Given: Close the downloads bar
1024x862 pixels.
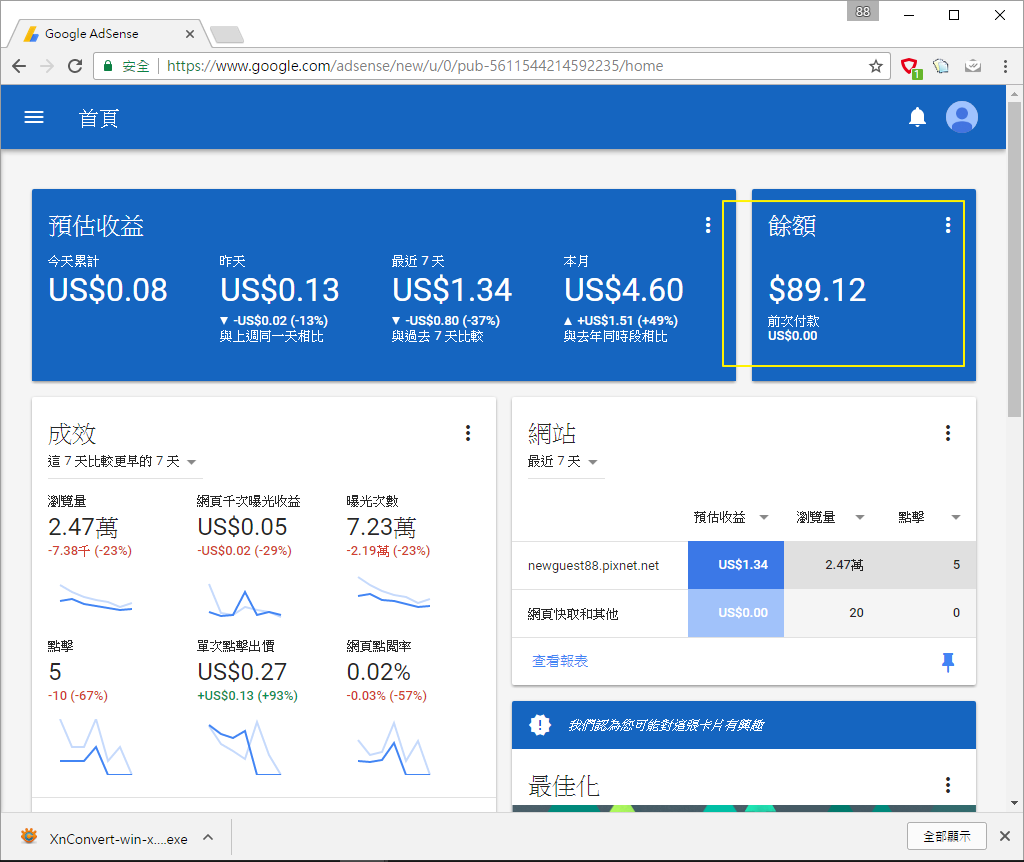Looking at the screenshot, I should click(x=1004, y=836).
